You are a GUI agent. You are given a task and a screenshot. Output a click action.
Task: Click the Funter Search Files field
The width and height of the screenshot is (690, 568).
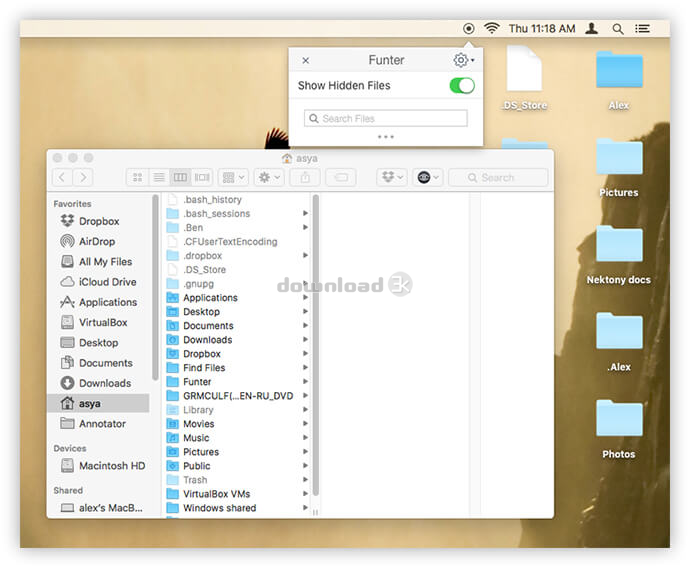[x=385, y=118]
